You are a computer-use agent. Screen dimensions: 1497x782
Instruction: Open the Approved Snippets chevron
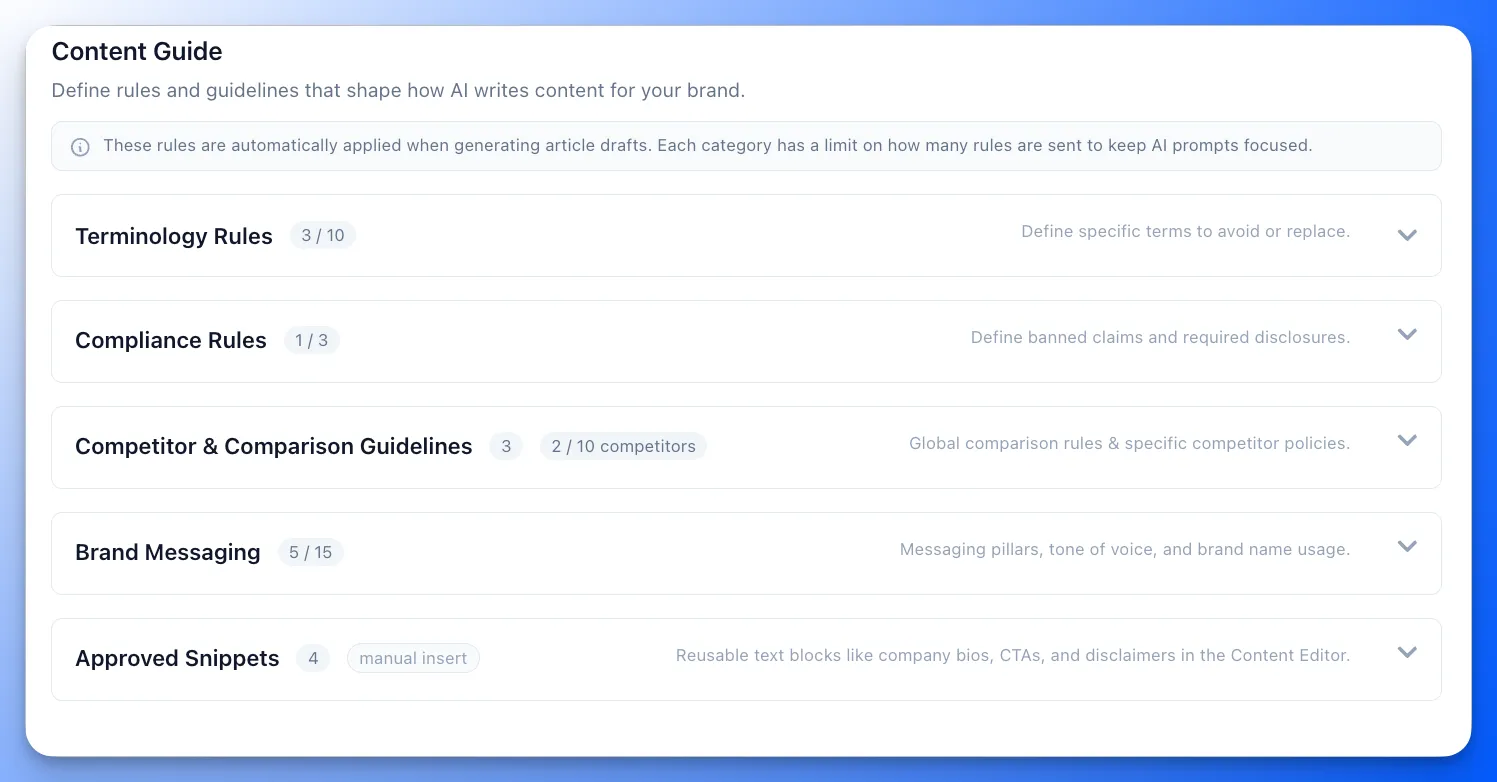pyautogui.click(x=1407, y=652)
